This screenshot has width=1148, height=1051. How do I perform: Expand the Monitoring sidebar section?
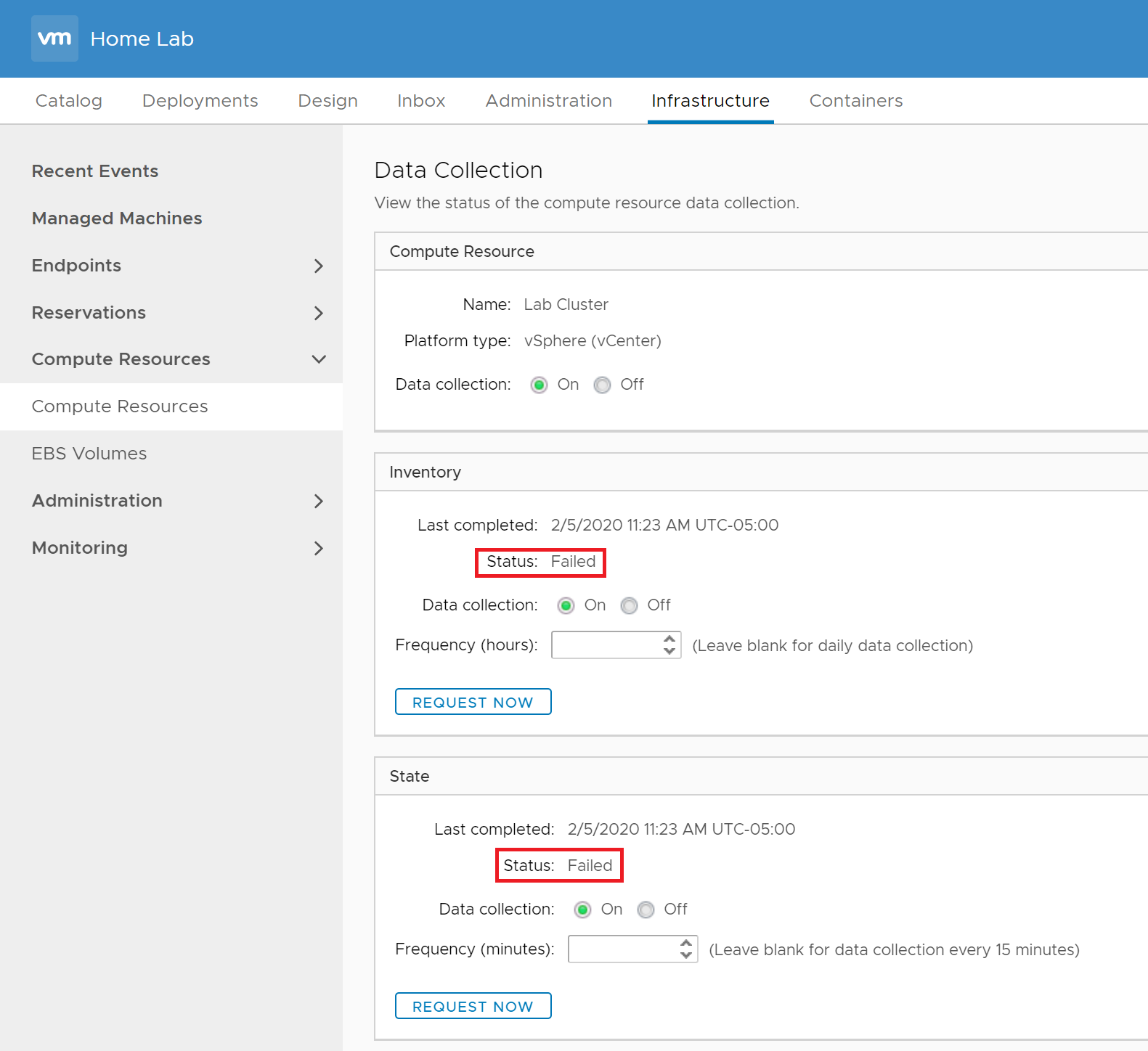[x=318, y=548]
